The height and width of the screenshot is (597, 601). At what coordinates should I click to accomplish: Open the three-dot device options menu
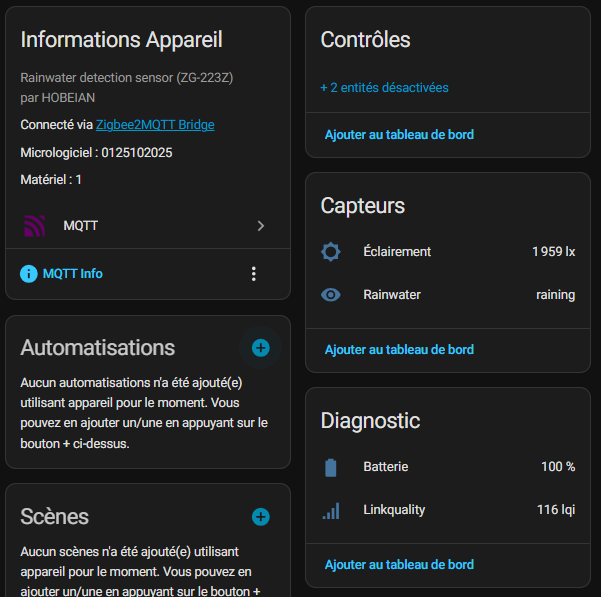point(254,273)
